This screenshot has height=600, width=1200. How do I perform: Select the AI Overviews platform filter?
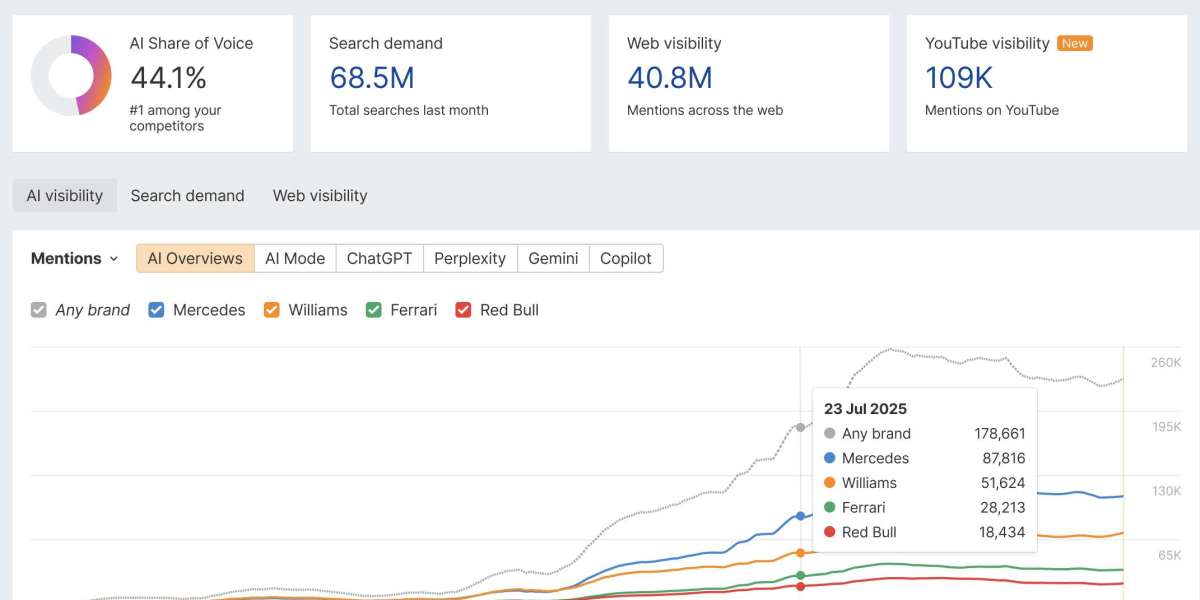(195, 258)
